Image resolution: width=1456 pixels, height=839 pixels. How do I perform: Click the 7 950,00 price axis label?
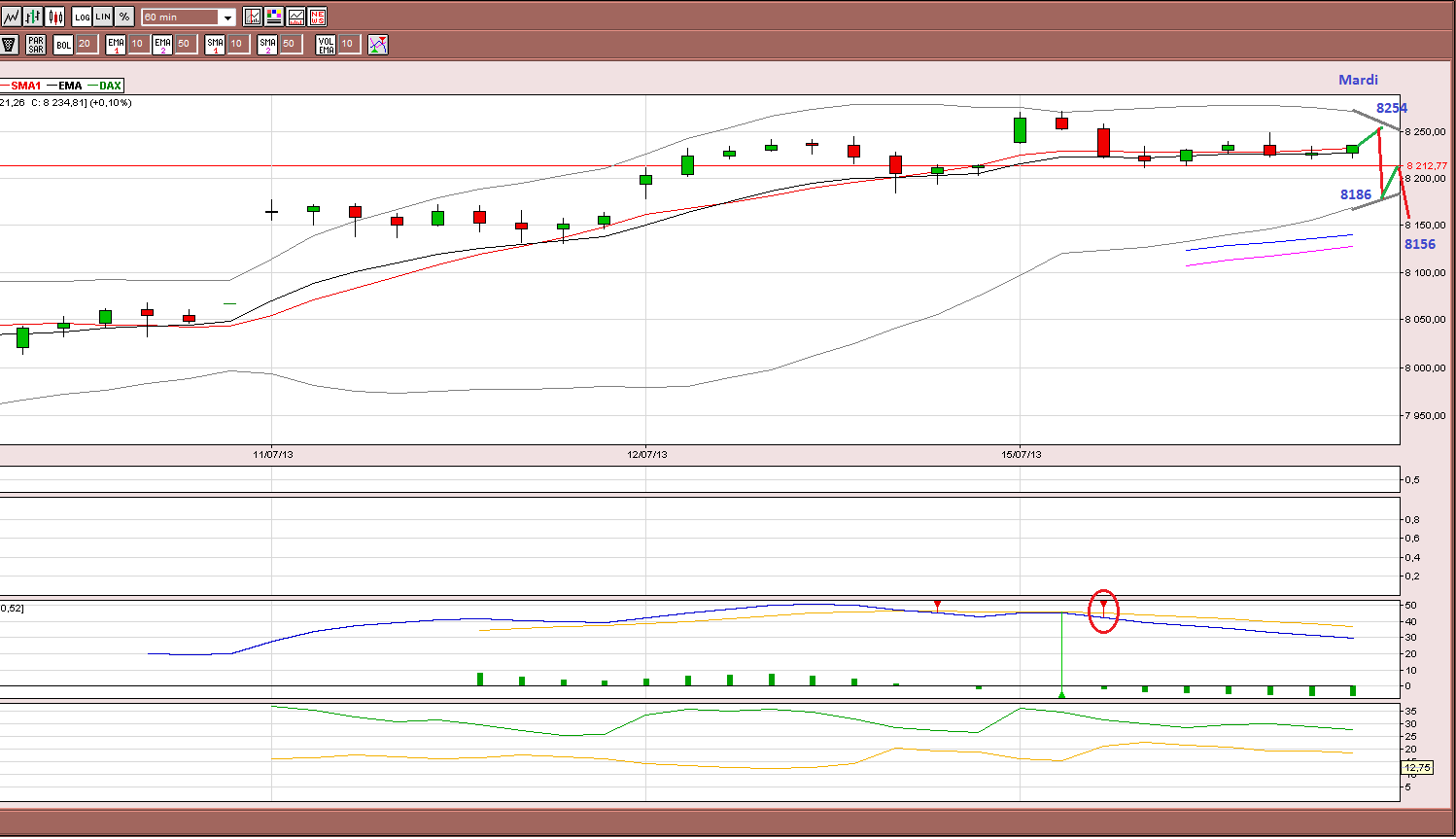click(1425, 415)
